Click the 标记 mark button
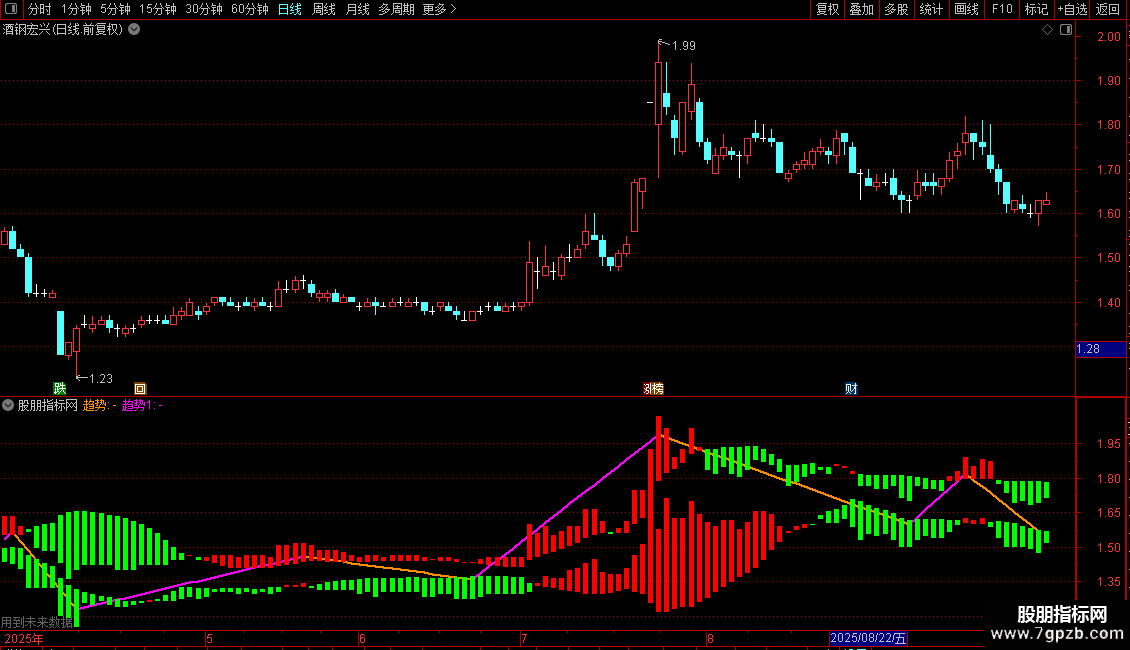The width and height of the screenshot is (1130, 650). (1036, 9)
